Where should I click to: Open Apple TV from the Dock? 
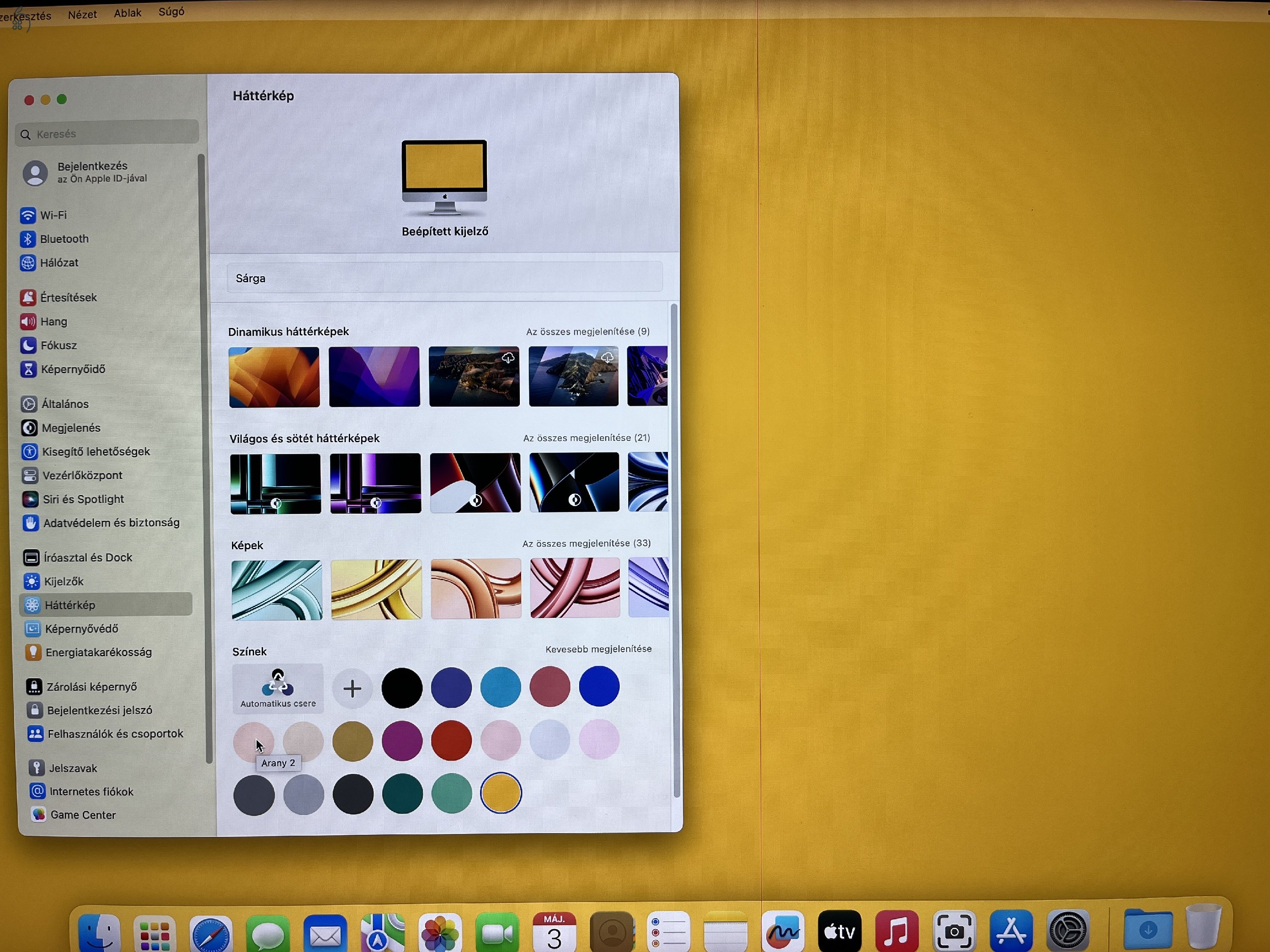(839, 931)
